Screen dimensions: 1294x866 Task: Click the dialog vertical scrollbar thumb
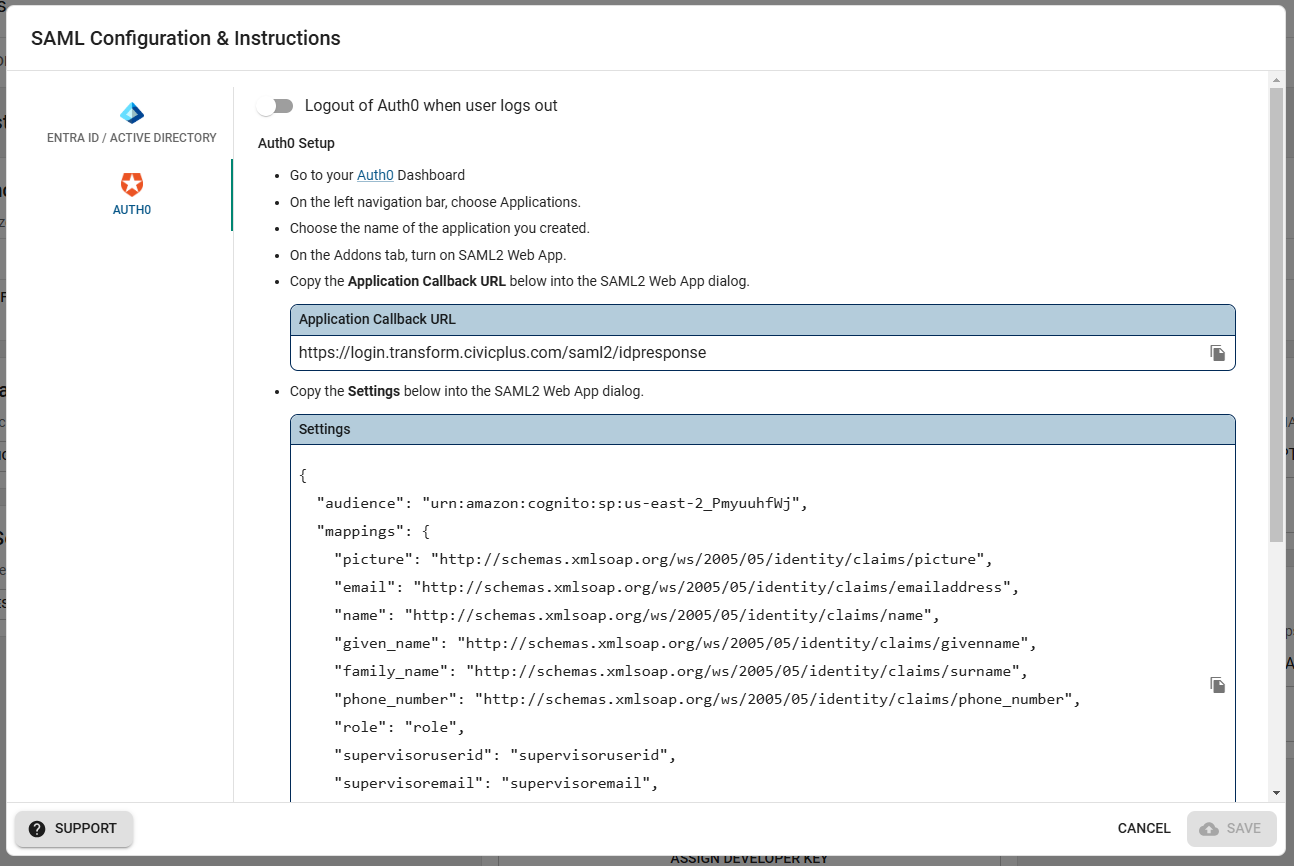[1276, 315]
